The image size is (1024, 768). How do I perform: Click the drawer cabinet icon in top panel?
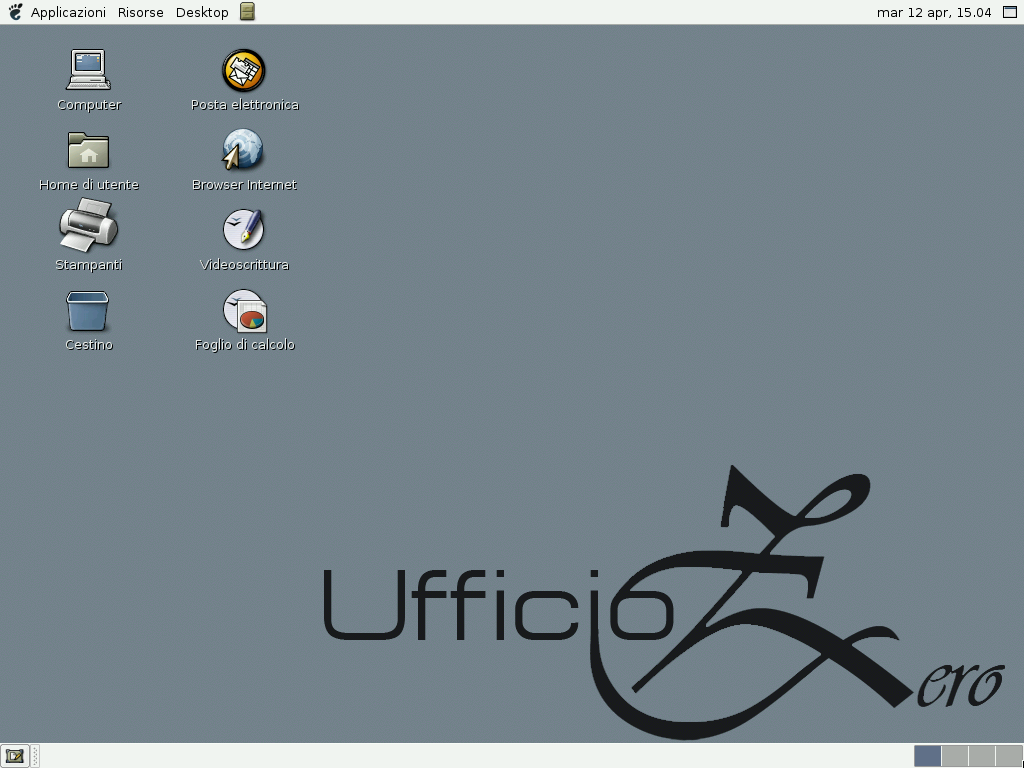coord(247,12)
